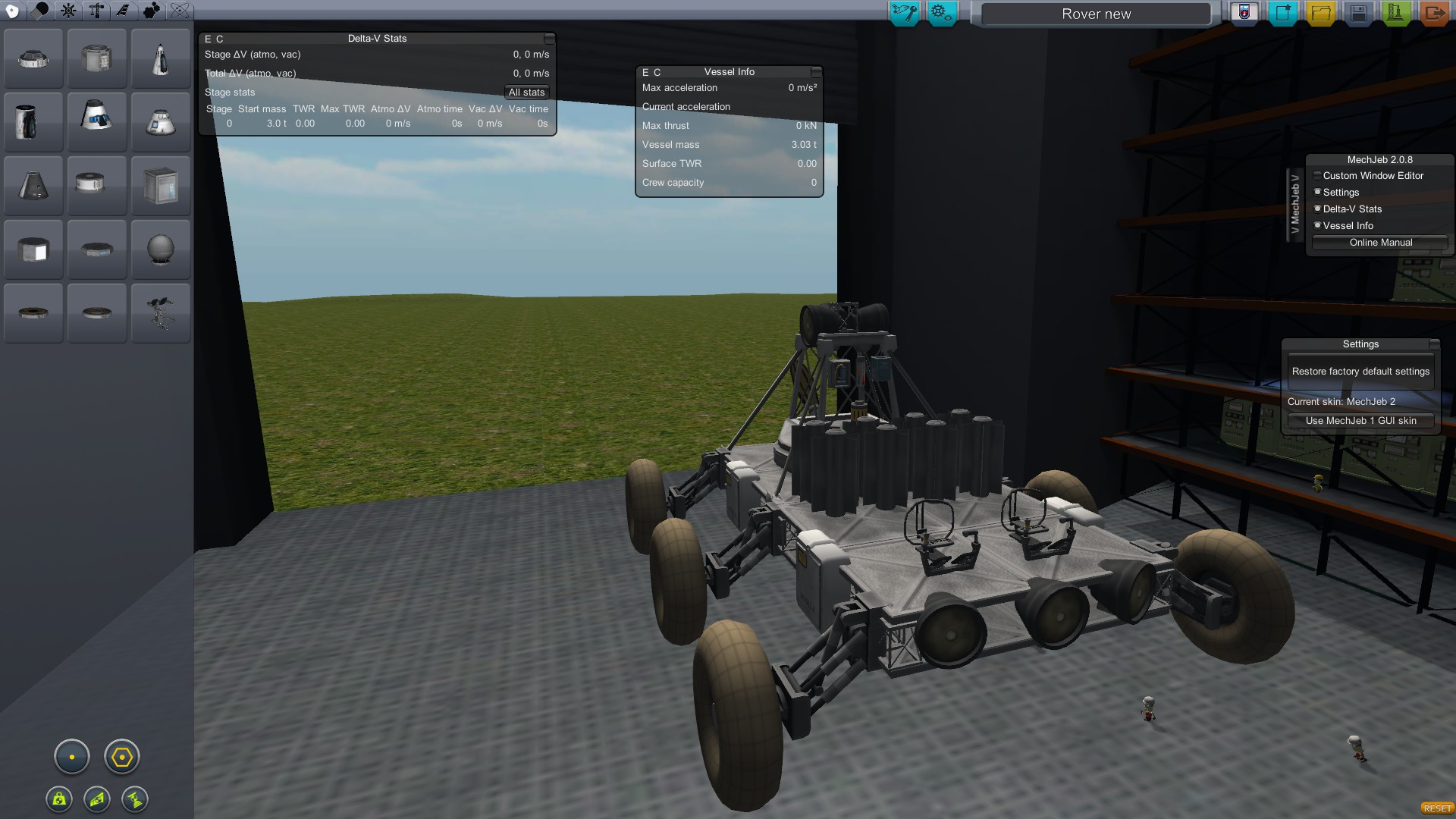The image size is (1456, 819).
Task: Open the Propulsion parts category tab
Action: pyautogui.click(x=40, y=11)
